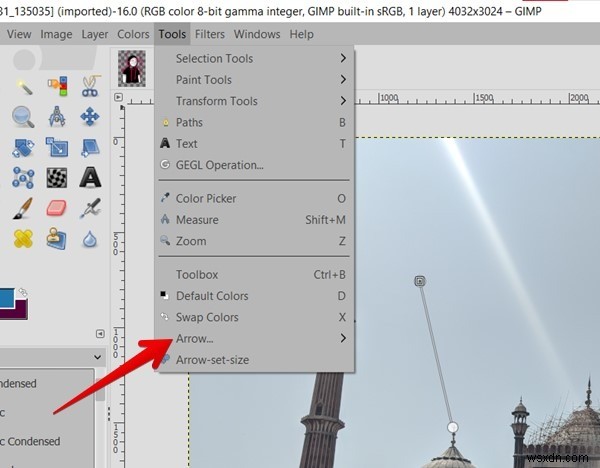This screenshot has height=468, width=600.
Task: Select the Handle Transform tool
Action: [x=23, y=178]
